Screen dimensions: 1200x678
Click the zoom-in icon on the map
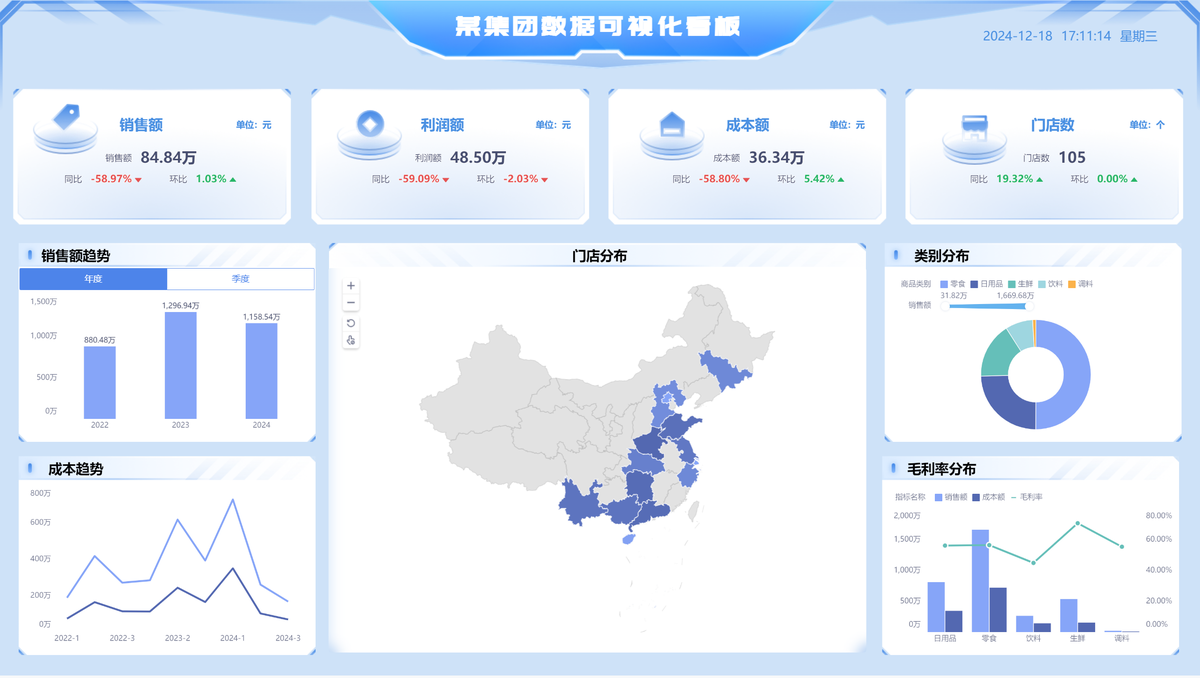[350, 287]
